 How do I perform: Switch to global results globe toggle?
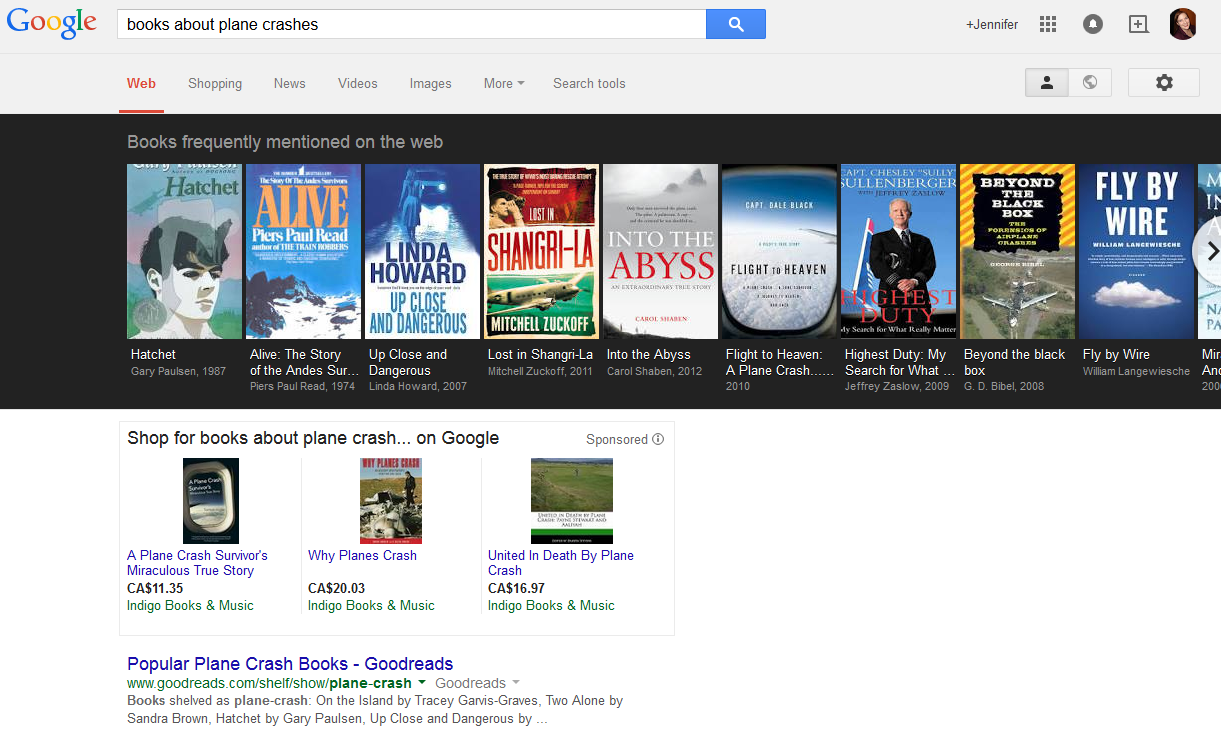(1090, 83)
